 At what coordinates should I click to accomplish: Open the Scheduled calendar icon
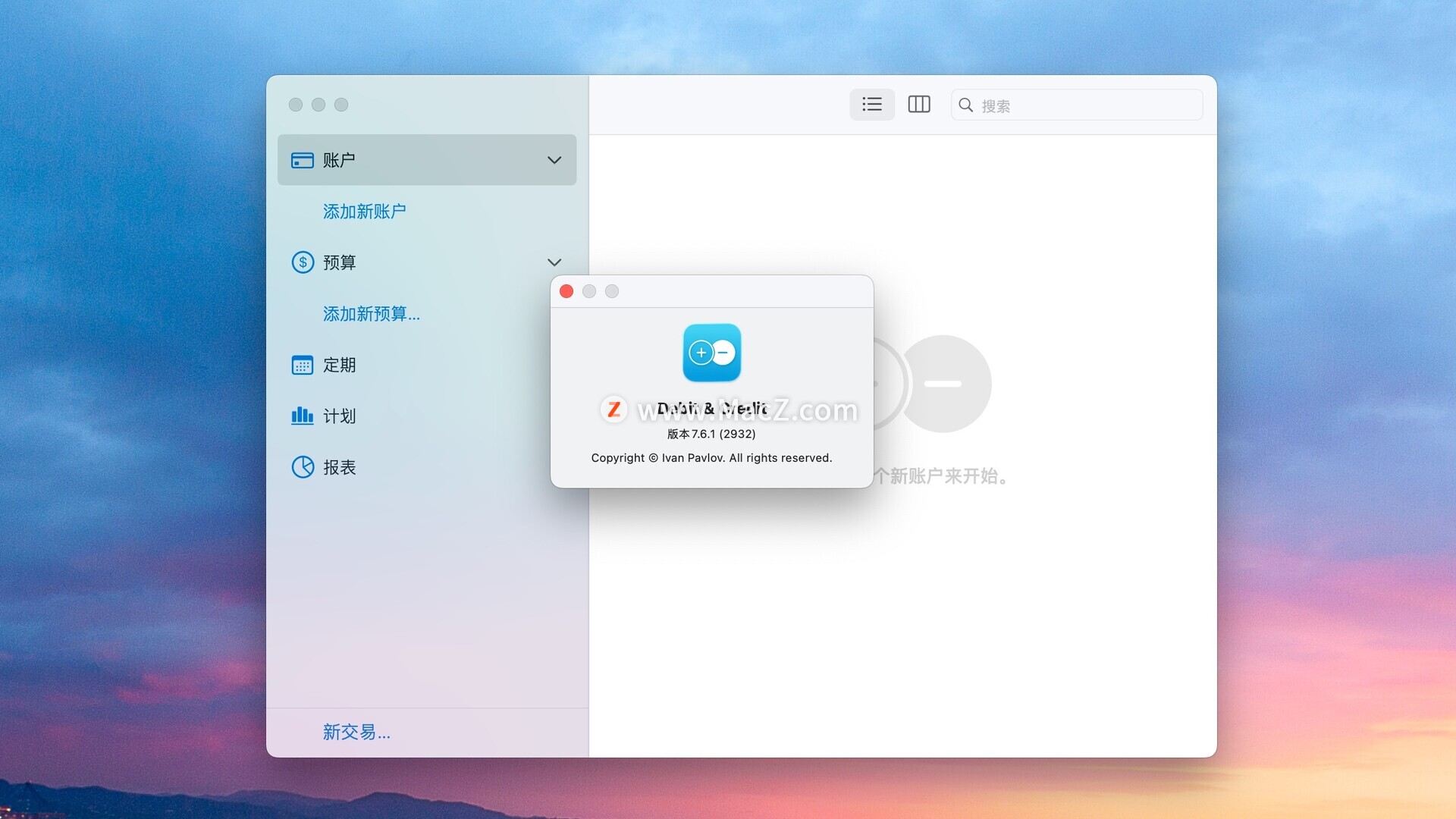click(x=302, y=365)
